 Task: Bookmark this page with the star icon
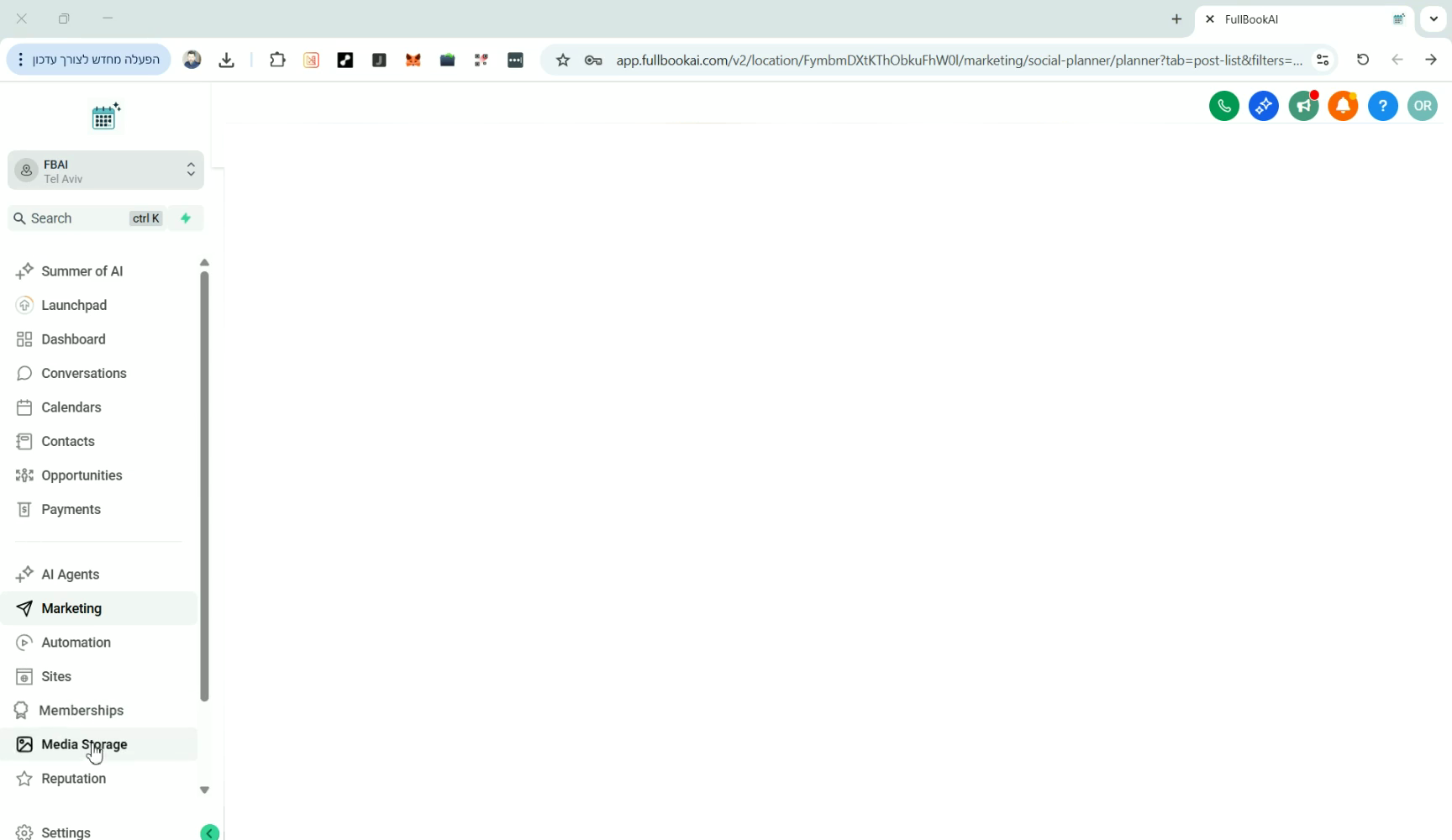coord(563,60)
